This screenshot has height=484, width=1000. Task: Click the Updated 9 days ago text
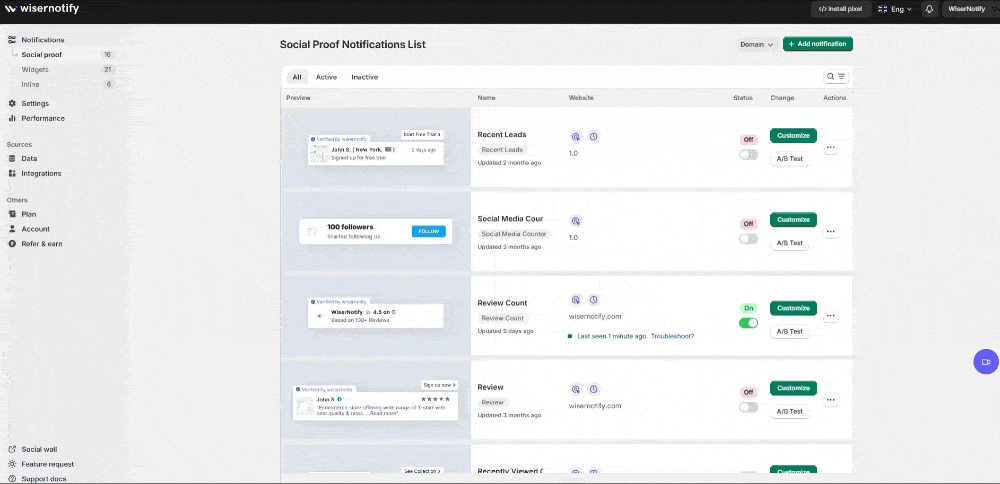tap(506, 331)
